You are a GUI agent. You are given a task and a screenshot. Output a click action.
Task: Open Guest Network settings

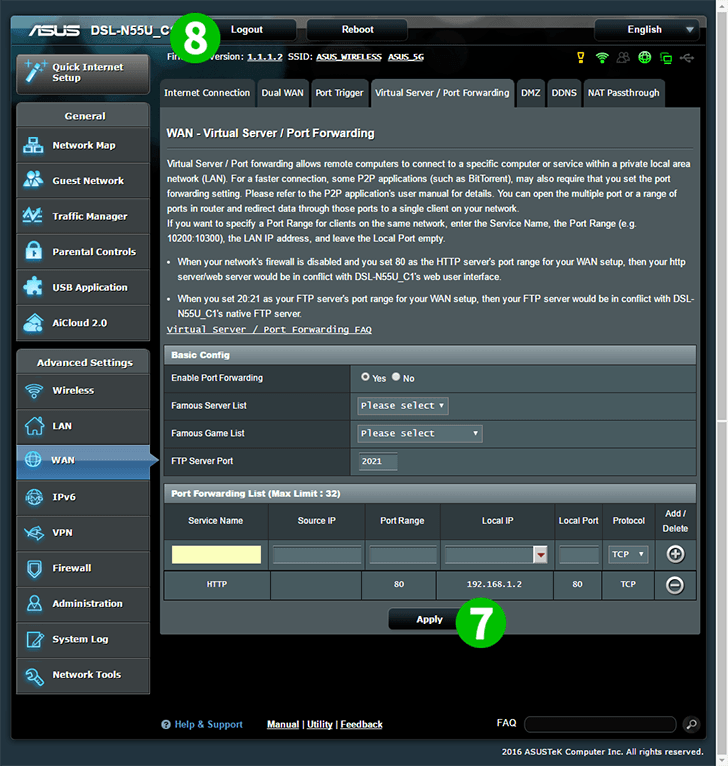tap(83, 181)
